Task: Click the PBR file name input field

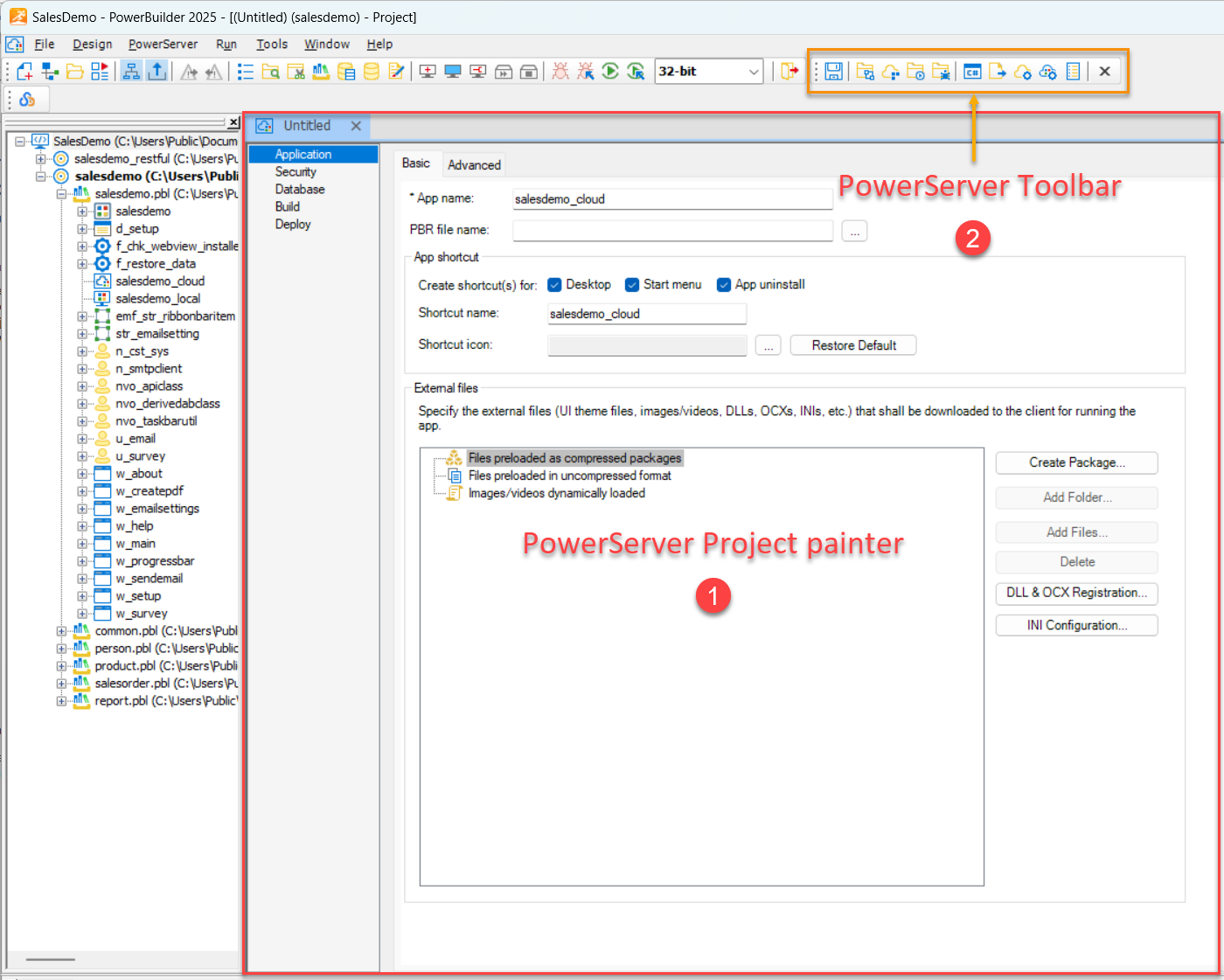Action: [671, 231]
